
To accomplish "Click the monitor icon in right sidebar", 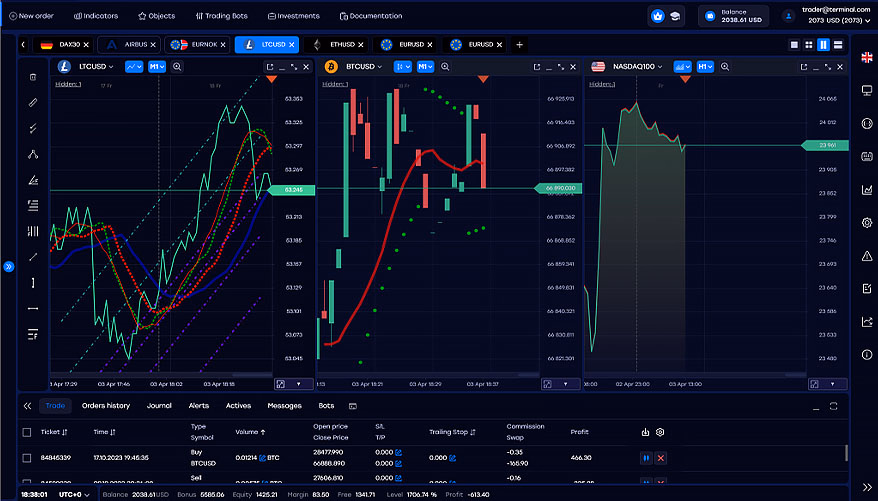I will [x=867, y=90].
